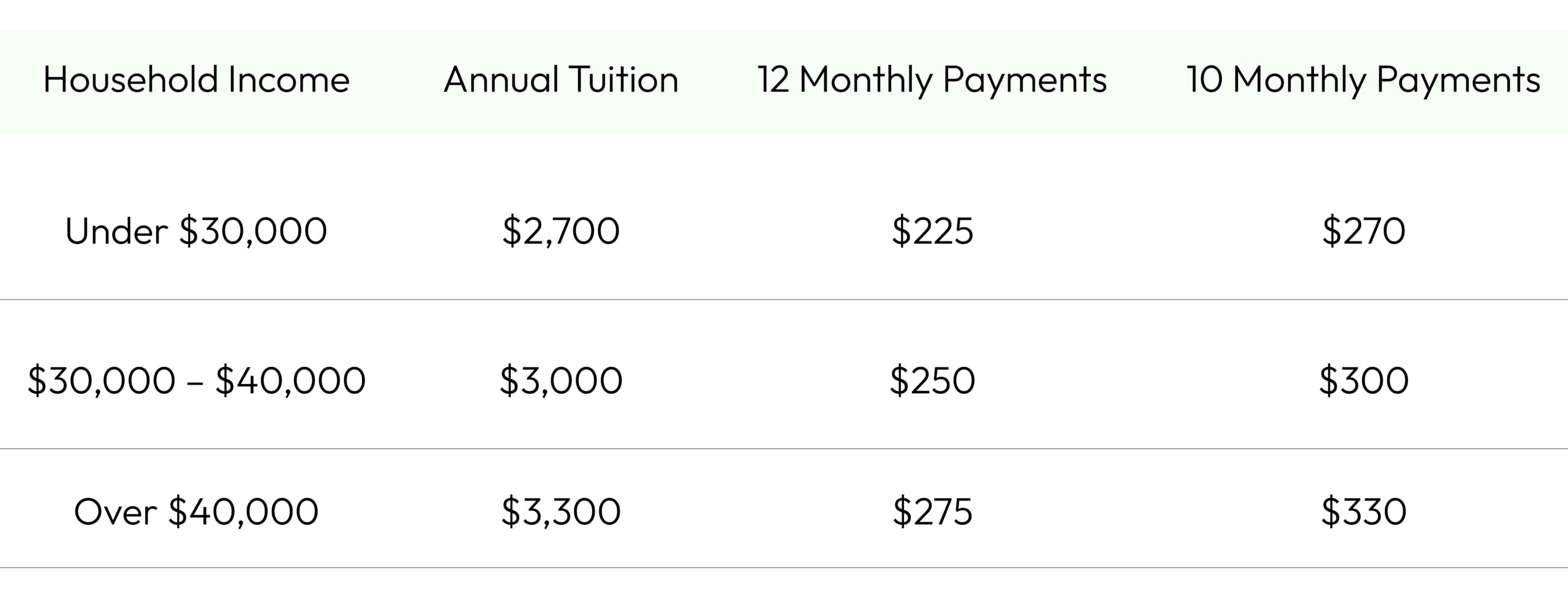Select the 10 Monthly Payments header
Viewport: 1568px width, 596px height.
pyautogui.click(x=1363, y=80)
